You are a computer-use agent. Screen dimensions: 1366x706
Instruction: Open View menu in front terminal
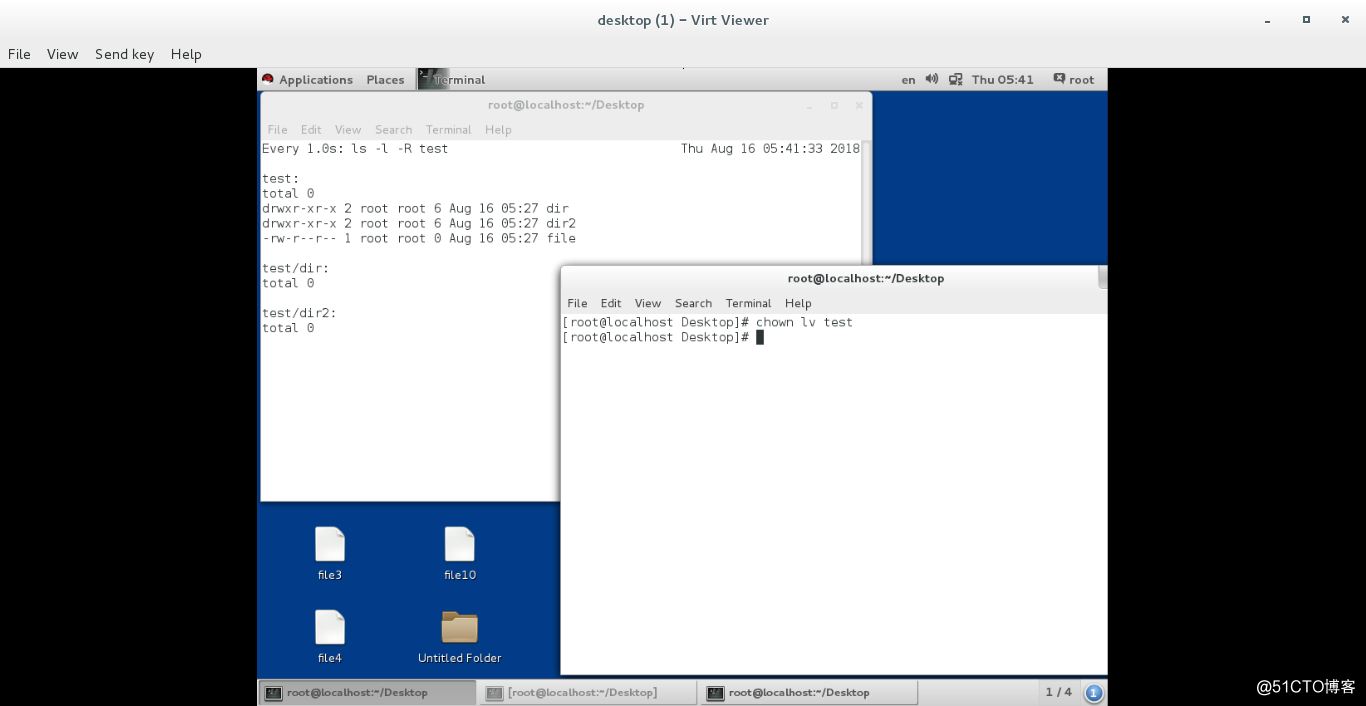point(648,303)
